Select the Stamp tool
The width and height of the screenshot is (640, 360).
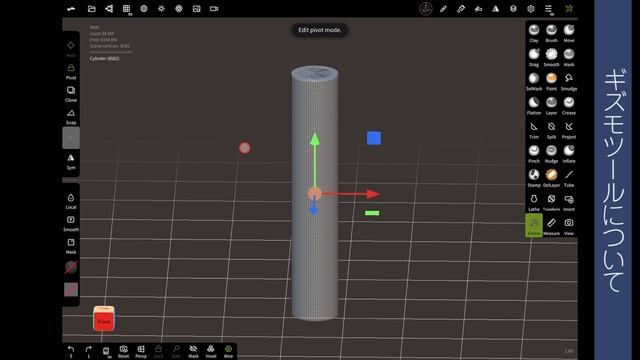pos(534,178)
